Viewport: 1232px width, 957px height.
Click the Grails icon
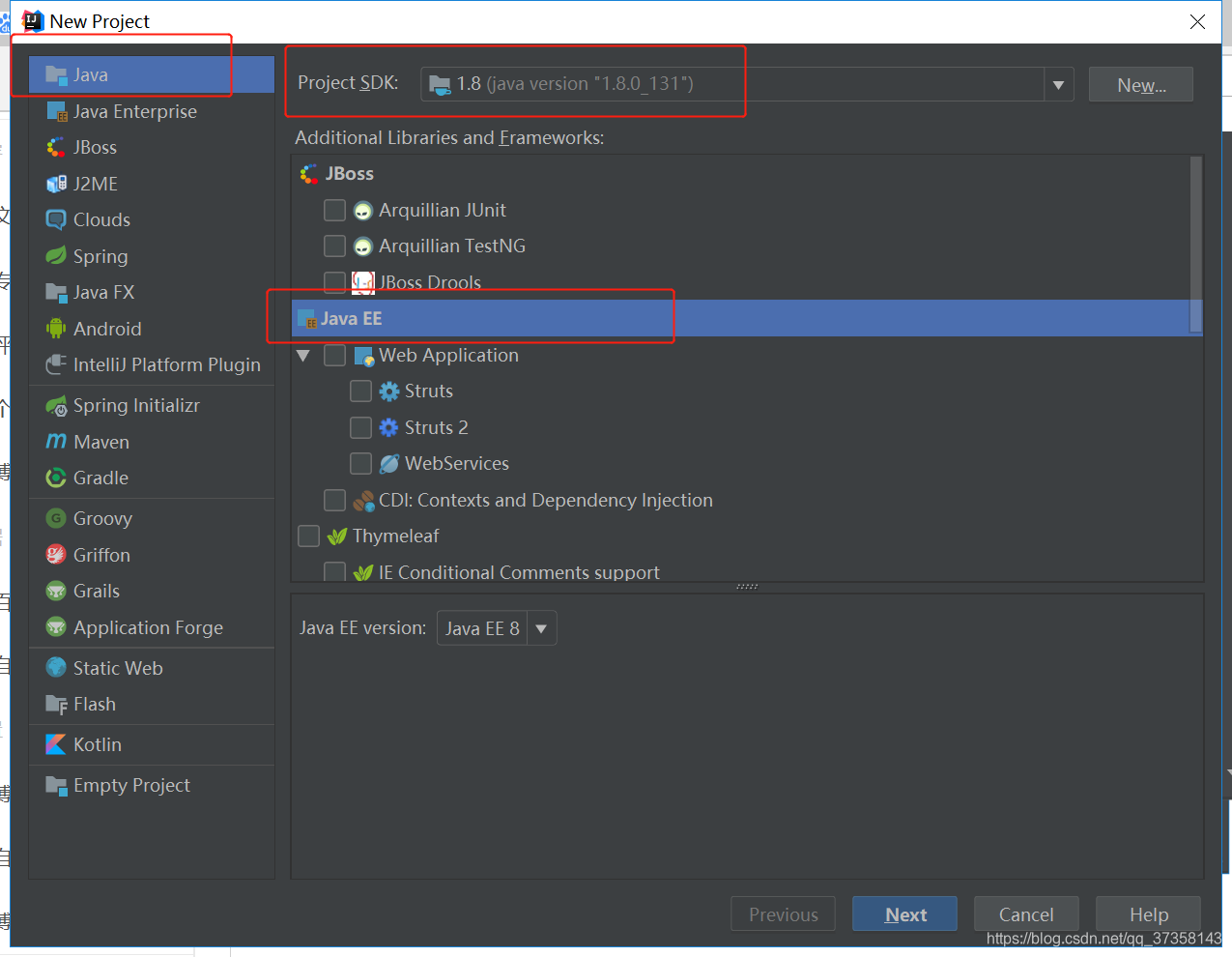(x=56, y=591)
